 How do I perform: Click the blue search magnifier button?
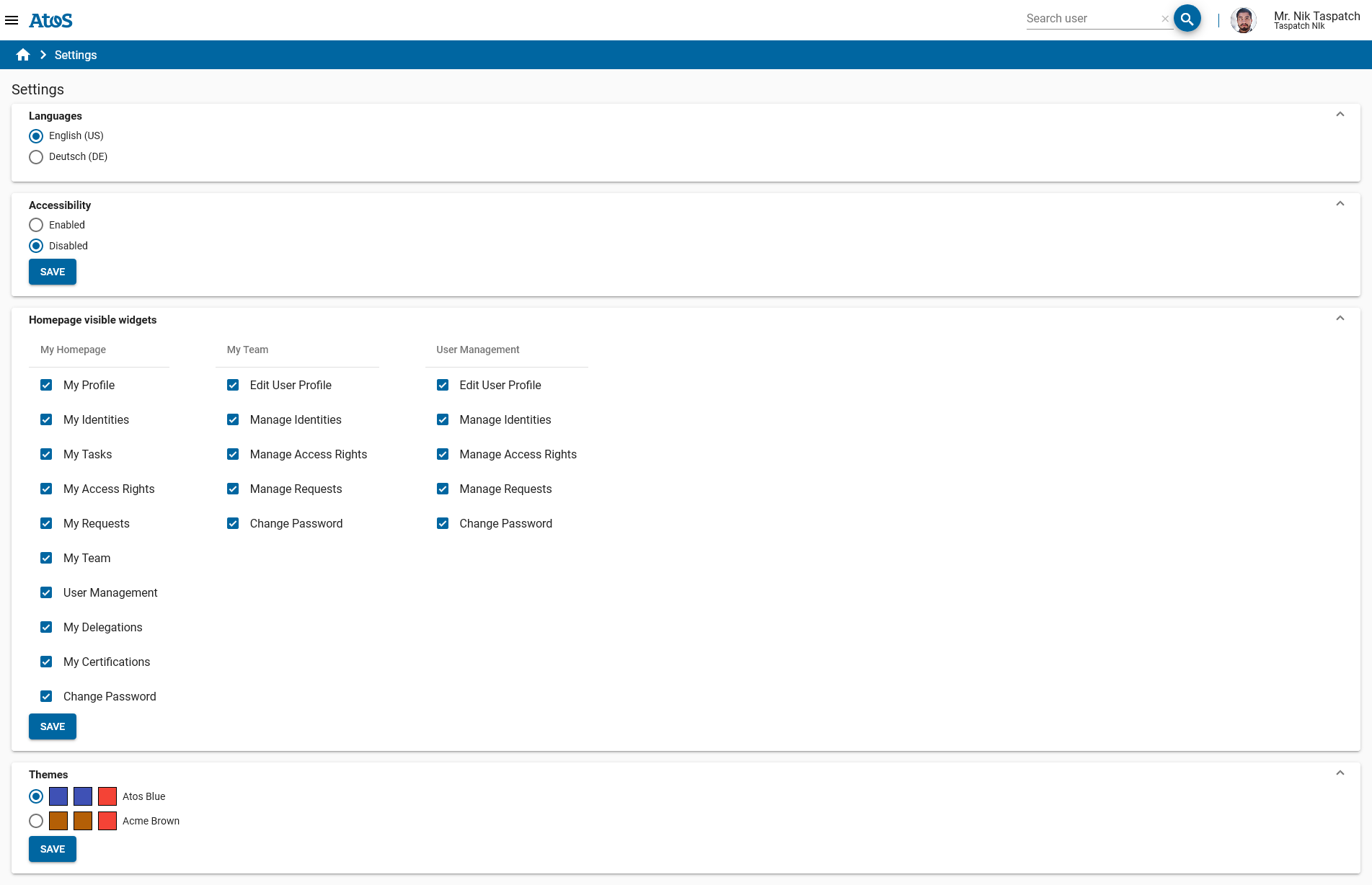tap(1187, 19)
